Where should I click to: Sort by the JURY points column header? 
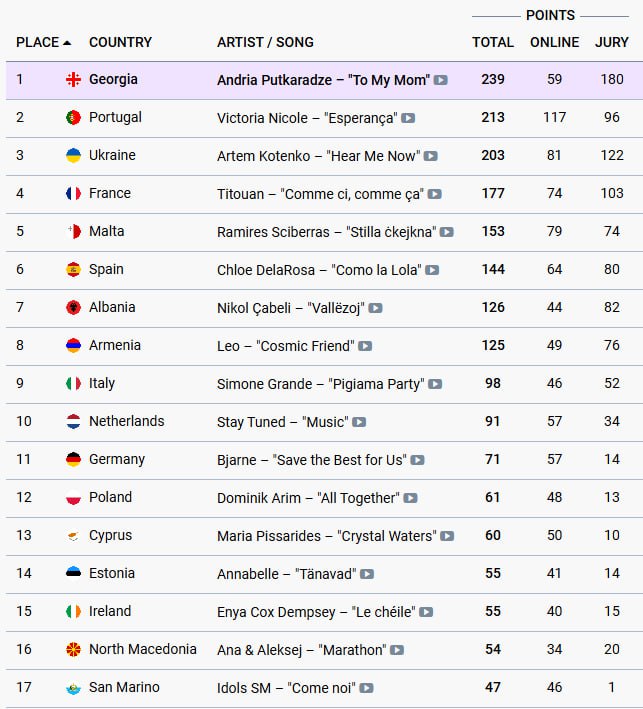point(611,42)
